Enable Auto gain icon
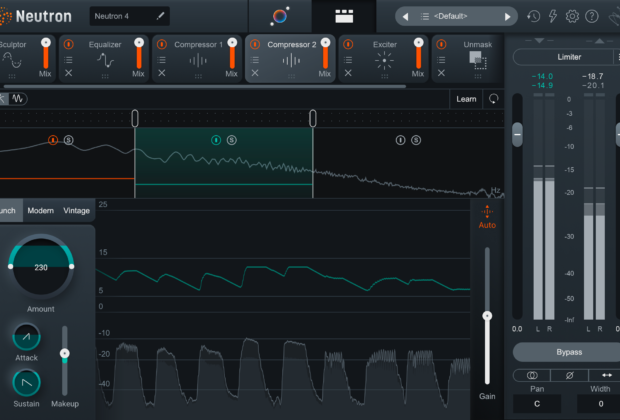The image size is (620, 420). [x=487, y=217]
